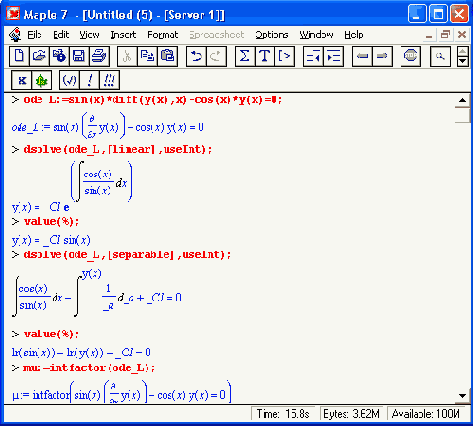Open the Insert menu
Screen dimensions: 473x426
pos(123,35)
